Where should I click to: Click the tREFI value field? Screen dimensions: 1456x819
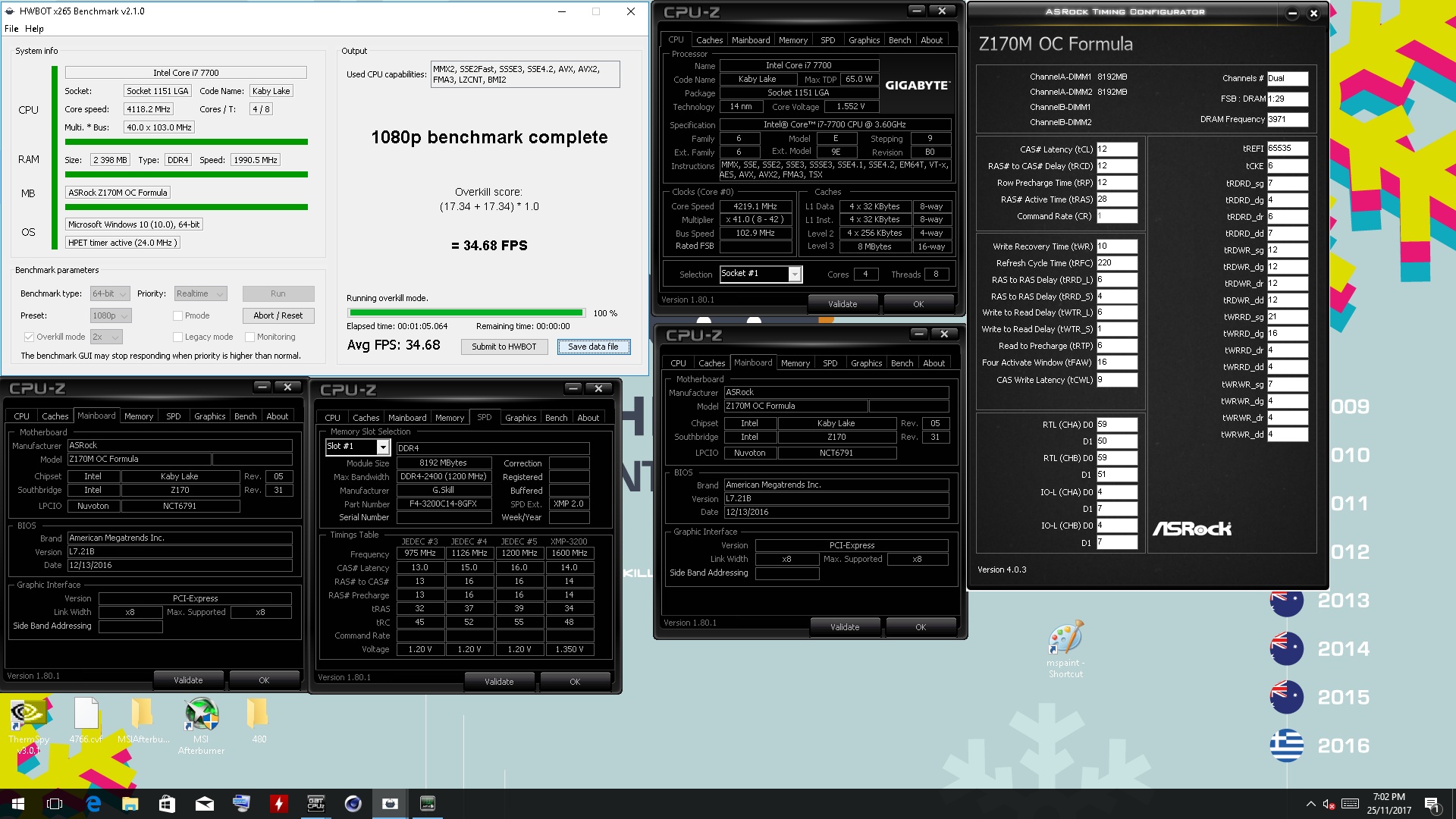1288,149
